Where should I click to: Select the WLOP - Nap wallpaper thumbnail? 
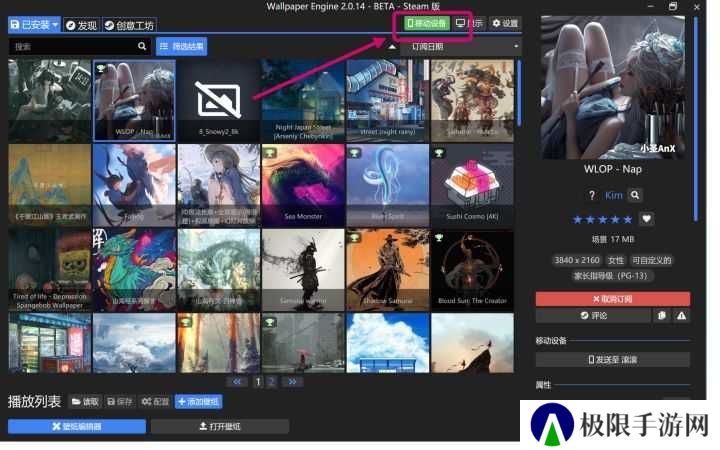click(x=134, y=101)
